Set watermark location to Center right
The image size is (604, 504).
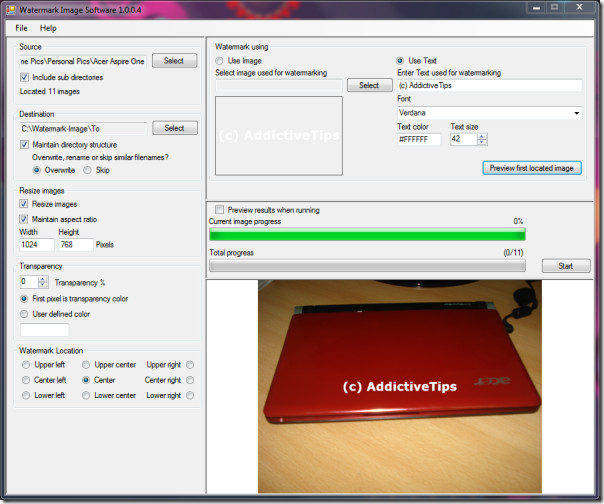[190, 380]
